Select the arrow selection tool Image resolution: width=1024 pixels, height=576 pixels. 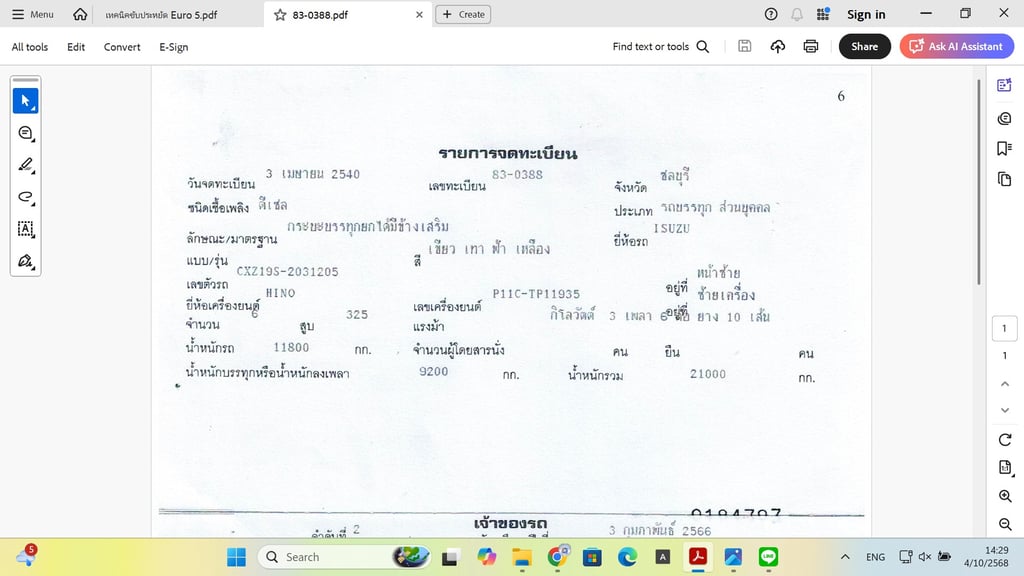pos(26,101)
